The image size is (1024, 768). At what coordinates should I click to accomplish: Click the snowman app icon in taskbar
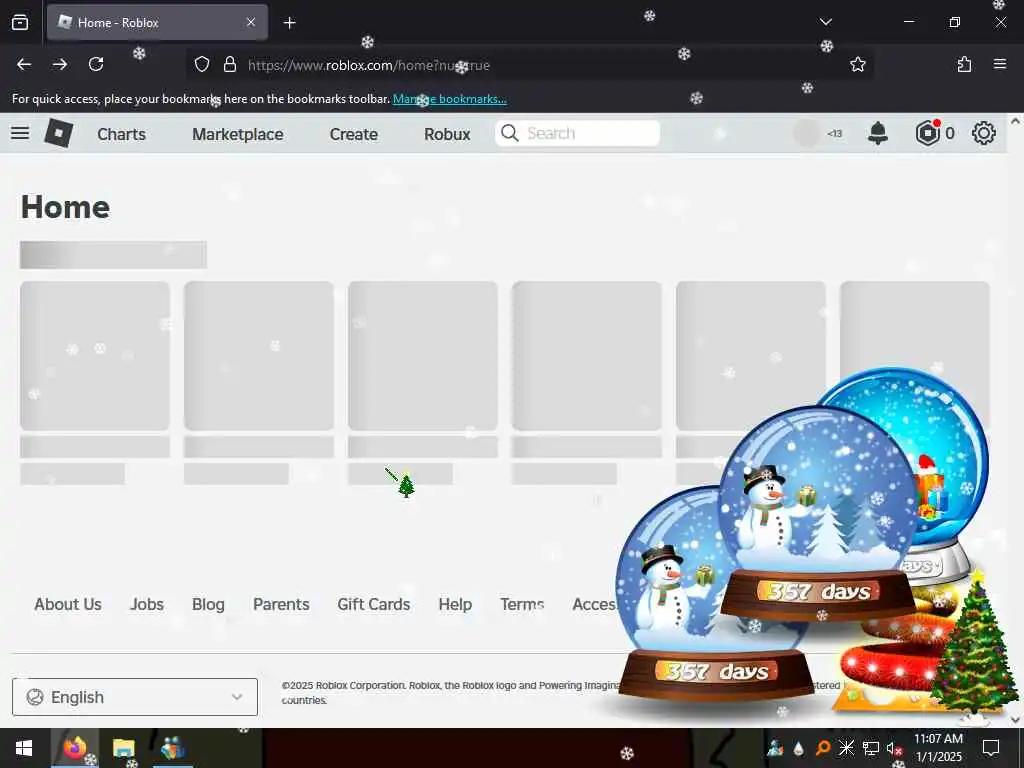tap(172, 748)
